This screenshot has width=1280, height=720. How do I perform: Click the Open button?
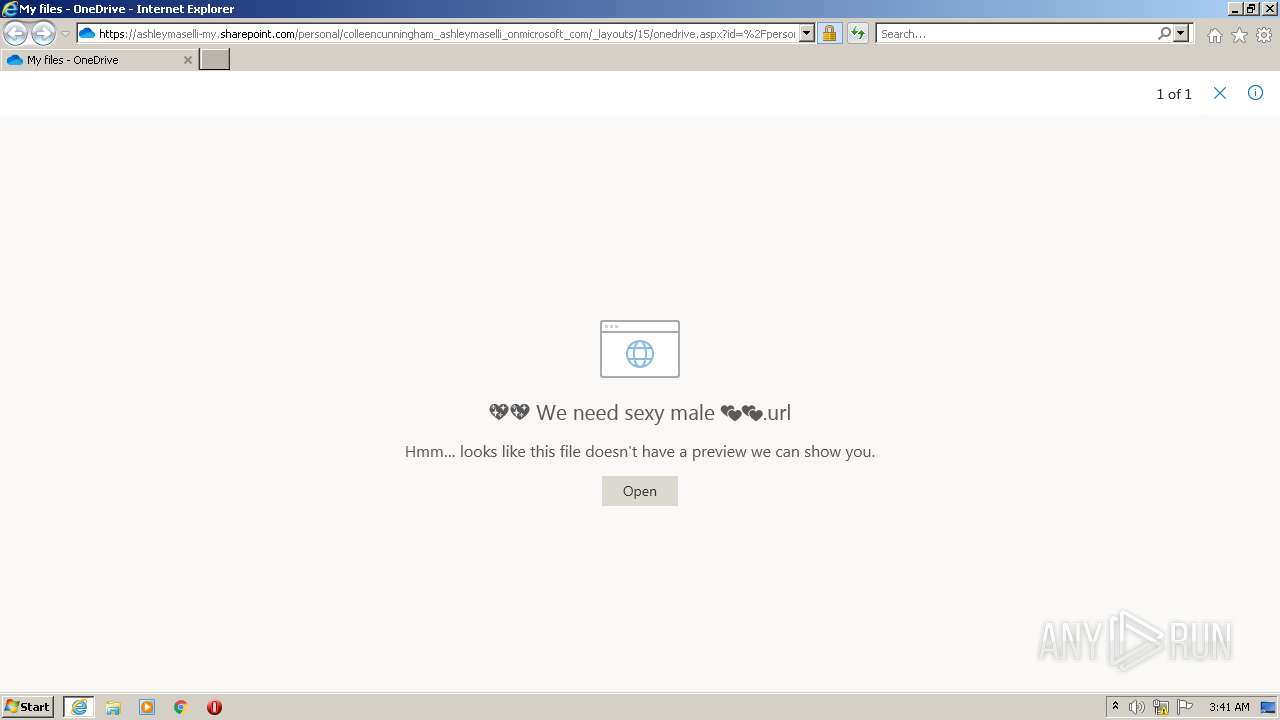point(640,491)
